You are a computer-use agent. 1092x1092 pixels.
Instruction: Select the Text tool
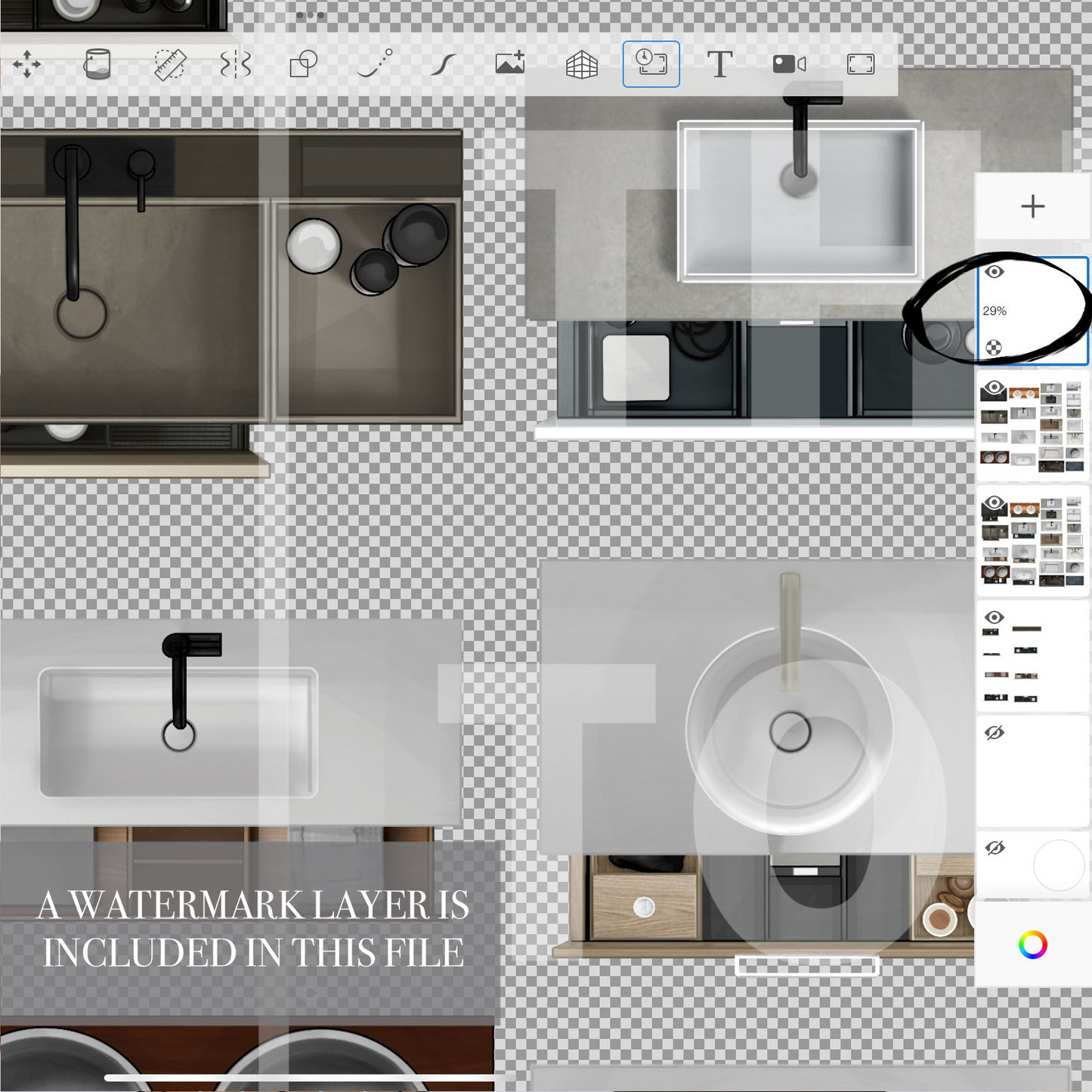(719, 65)
